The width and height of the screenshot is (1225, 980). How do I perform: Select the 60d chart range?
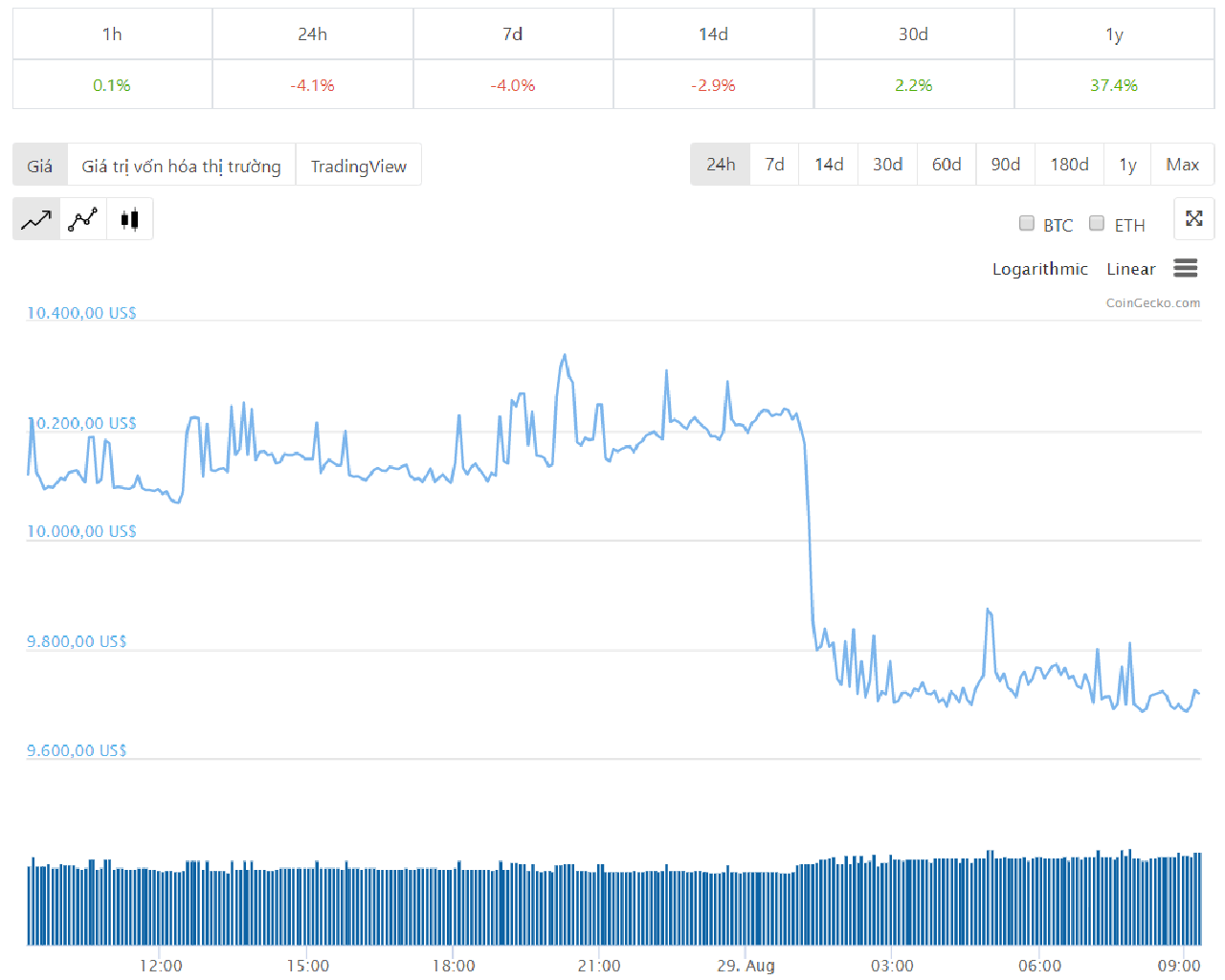point(947,164)
